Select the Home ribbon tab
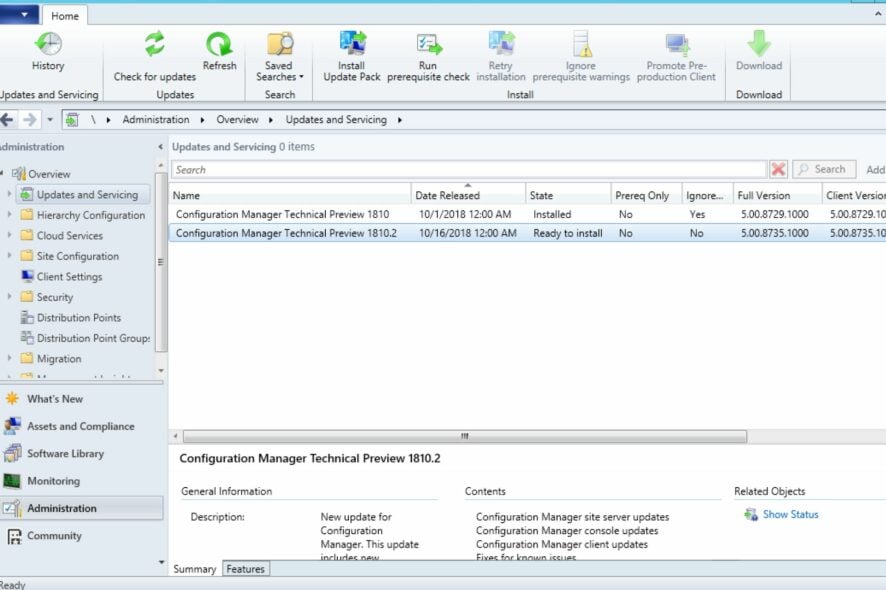886x590 pixels. click(x=65, y=15)
